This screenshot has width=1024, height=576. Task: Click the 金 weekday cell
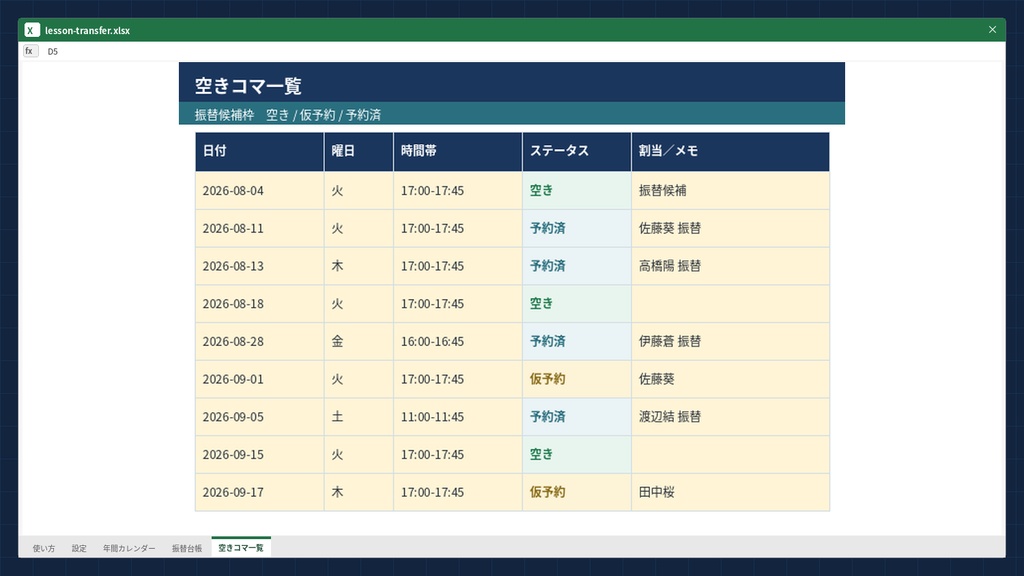point(359,342)
